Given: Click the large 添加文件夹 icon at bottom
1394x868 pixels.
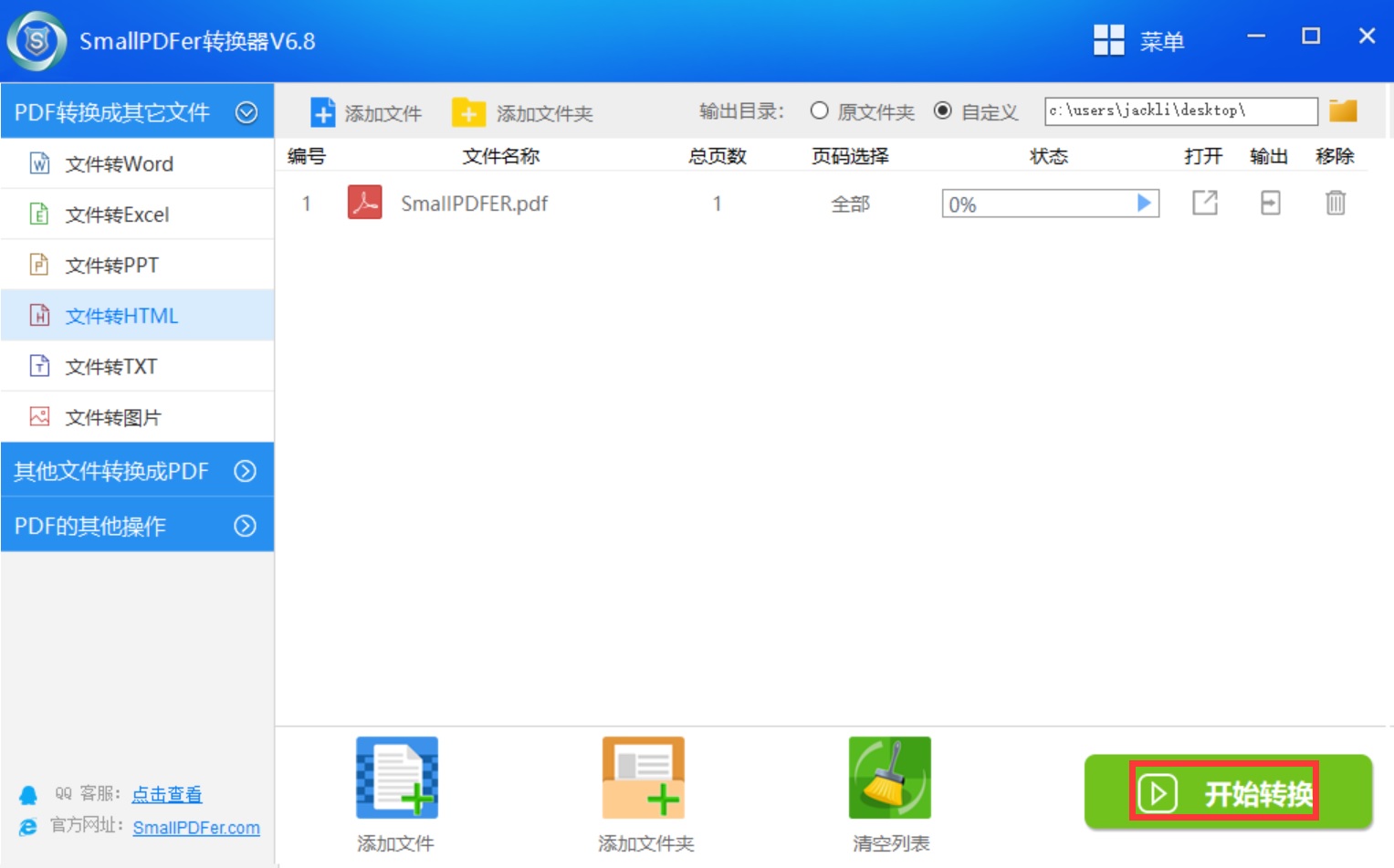Looking at the screenshot, I should tap(644, 778).
